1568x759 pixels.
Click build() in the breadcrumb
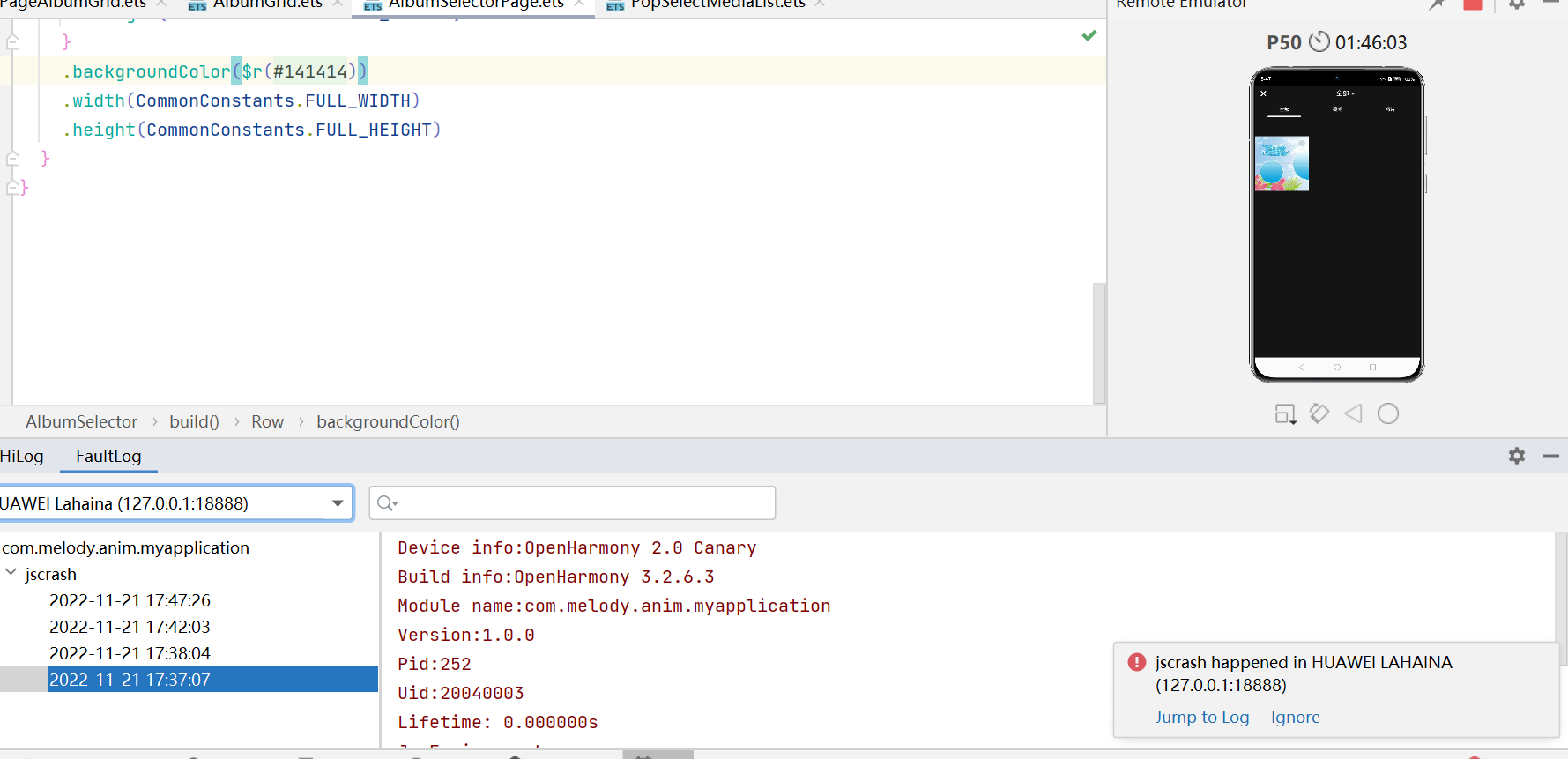click(194, 422)
